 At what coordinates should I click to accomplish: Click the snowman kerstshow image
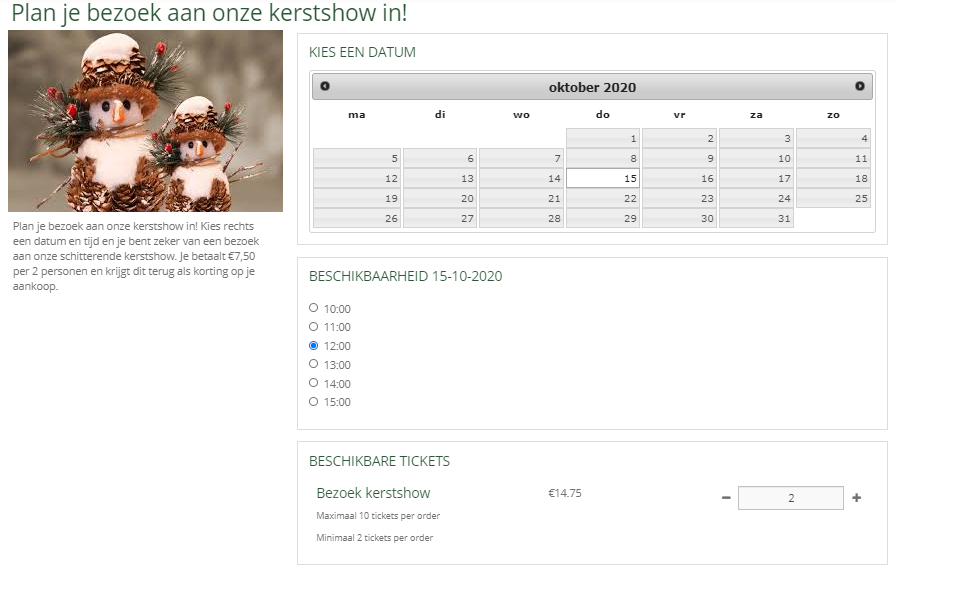[x=145, y=121]
